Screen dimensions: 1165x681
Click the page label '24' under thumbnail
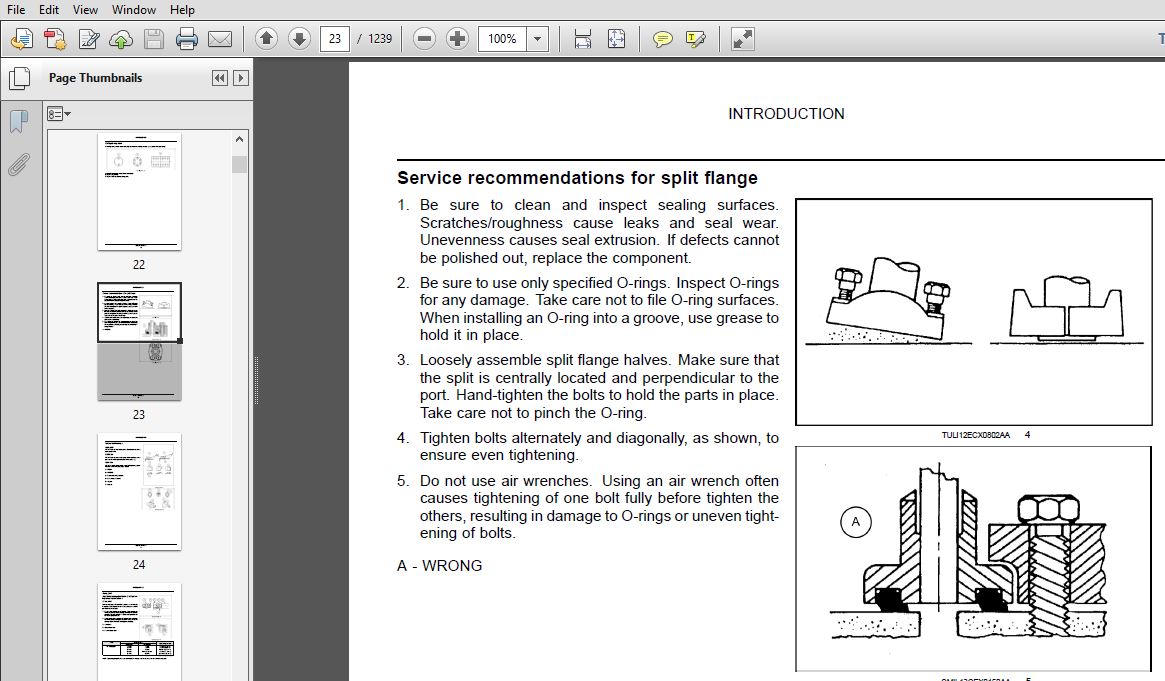(x=139, y=564)
